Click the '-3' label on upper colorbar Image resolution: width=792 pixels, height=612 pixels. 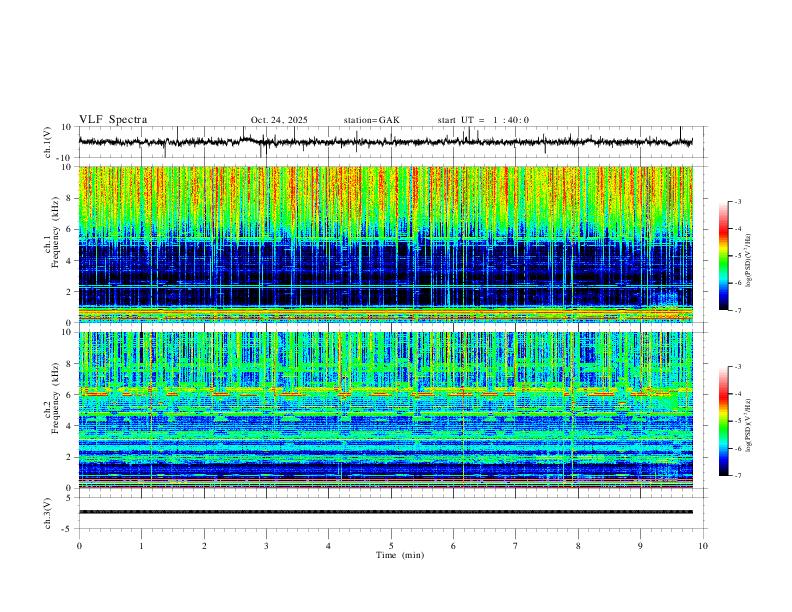[738, 201]
